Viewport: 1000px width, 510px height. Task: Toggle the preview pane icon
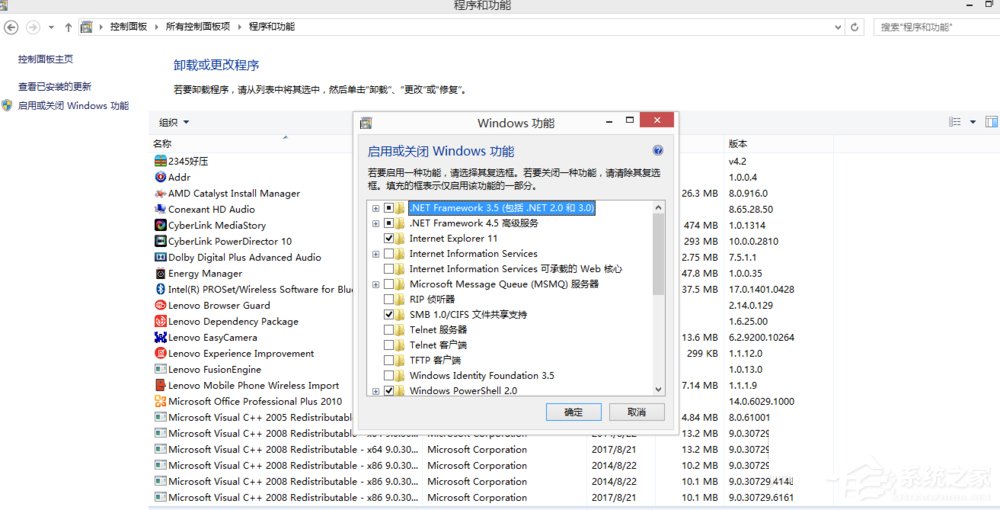click(991, 122)
